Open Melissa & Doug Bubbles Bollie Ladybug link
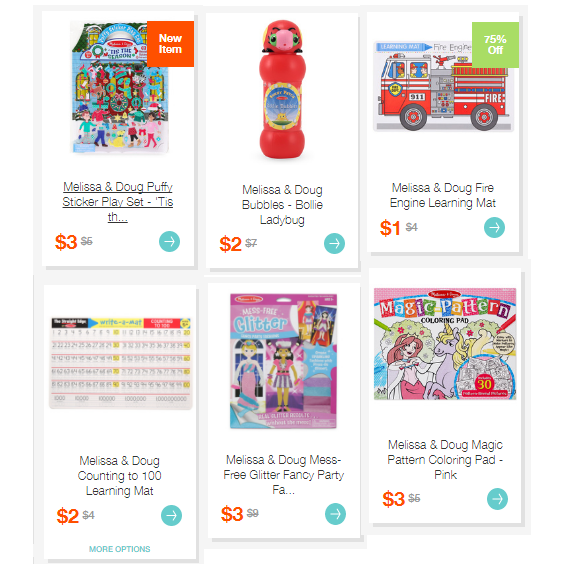 [x=282, y=204]
